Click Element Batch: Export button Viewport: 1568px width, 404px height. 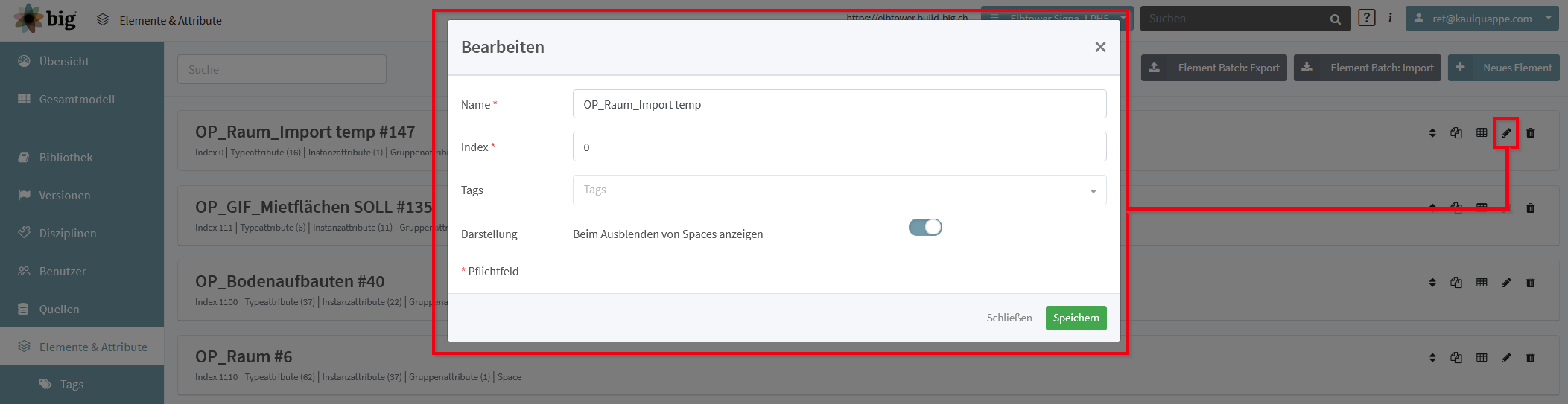[x=1213, y=68]
